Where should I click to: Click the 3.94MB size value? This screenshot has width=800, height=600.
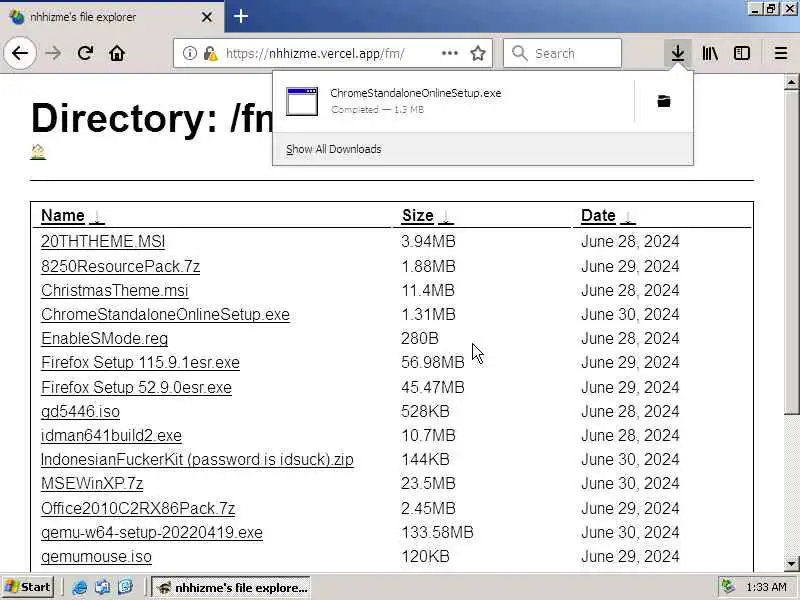click(x=428, y=241)
